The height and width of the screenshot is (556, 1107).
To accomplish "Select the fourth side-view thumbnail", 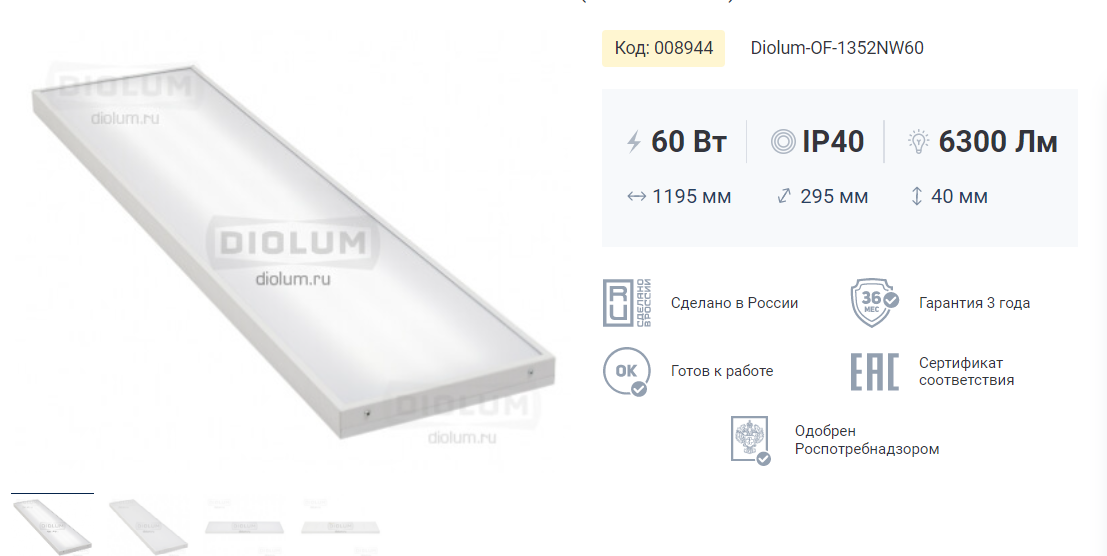I will pyautogui.click(x=340, y=526).
